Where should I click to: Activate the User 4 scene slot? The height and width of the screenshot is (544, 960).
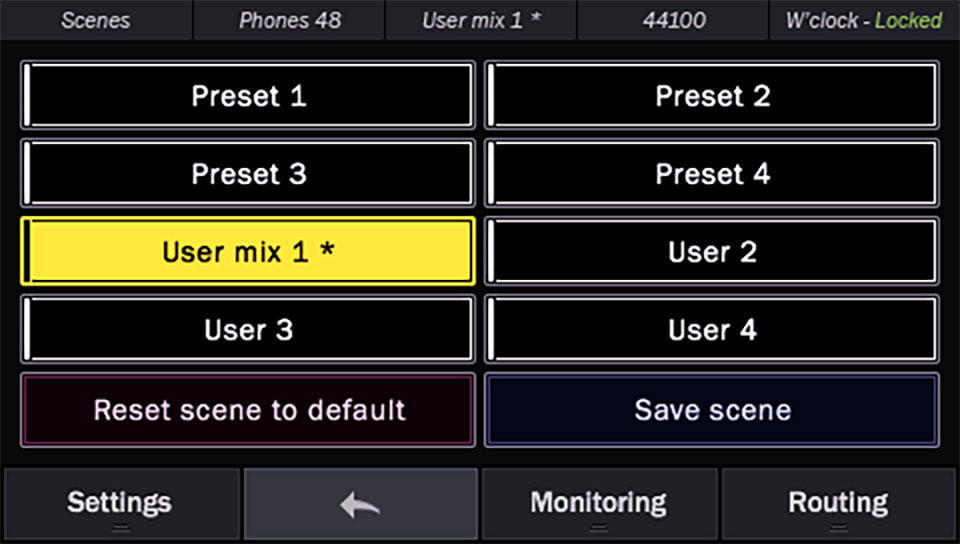coord(712,330)
